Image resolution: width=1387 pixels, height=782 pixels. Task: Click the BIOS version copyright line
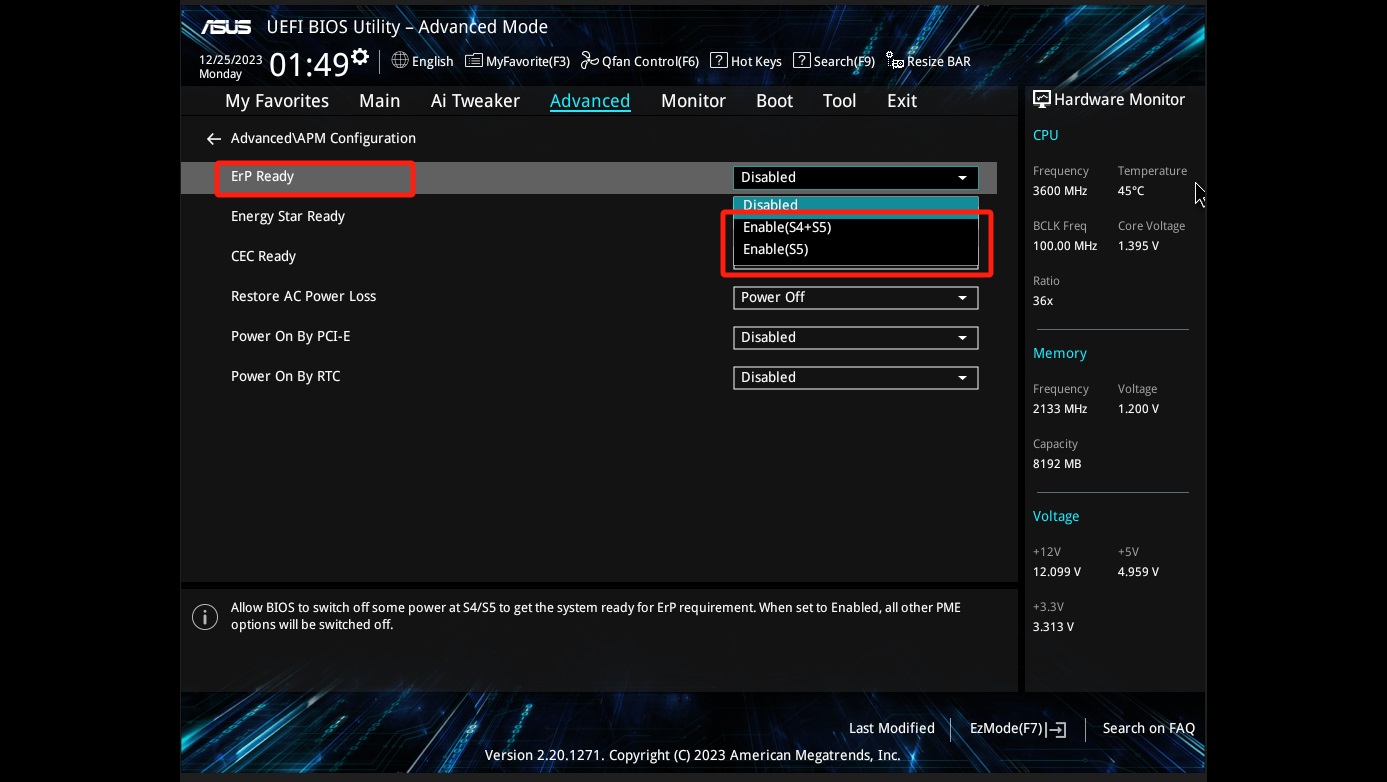[x=693, y=755]
